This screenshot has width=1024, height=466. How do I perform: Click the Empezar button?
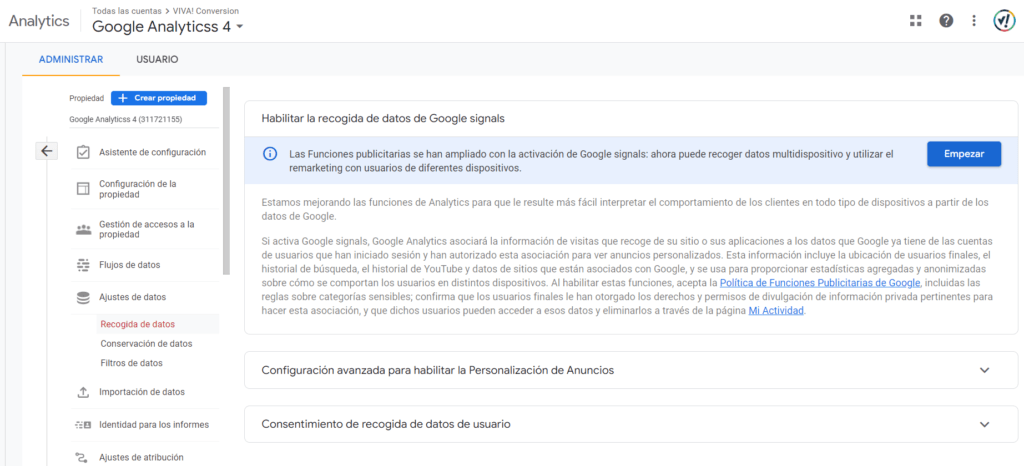(x=964, y=154)
